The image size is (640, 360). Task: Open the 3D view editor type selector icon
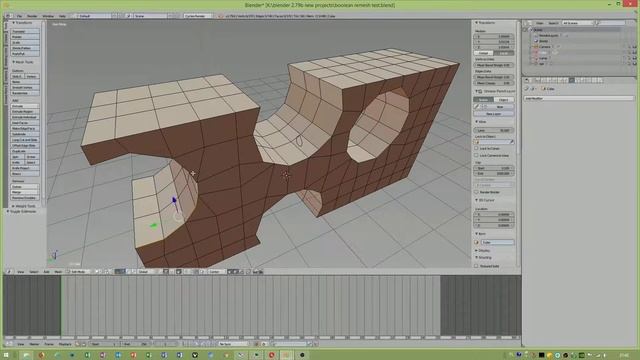point(9,271)
